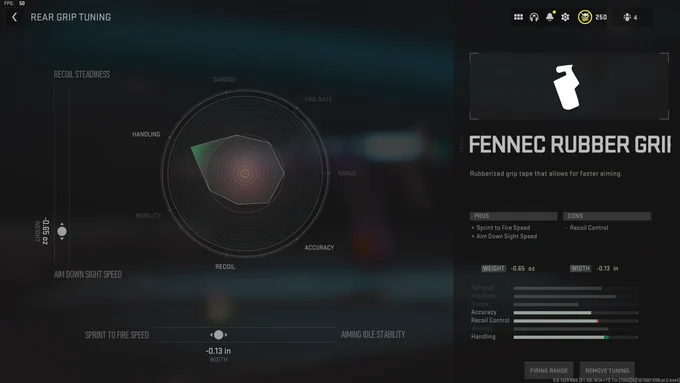Viewport: 680px width, 383px height.
Task: Click the Aiming Idle Stability label
Action: [x=373, y=334]
